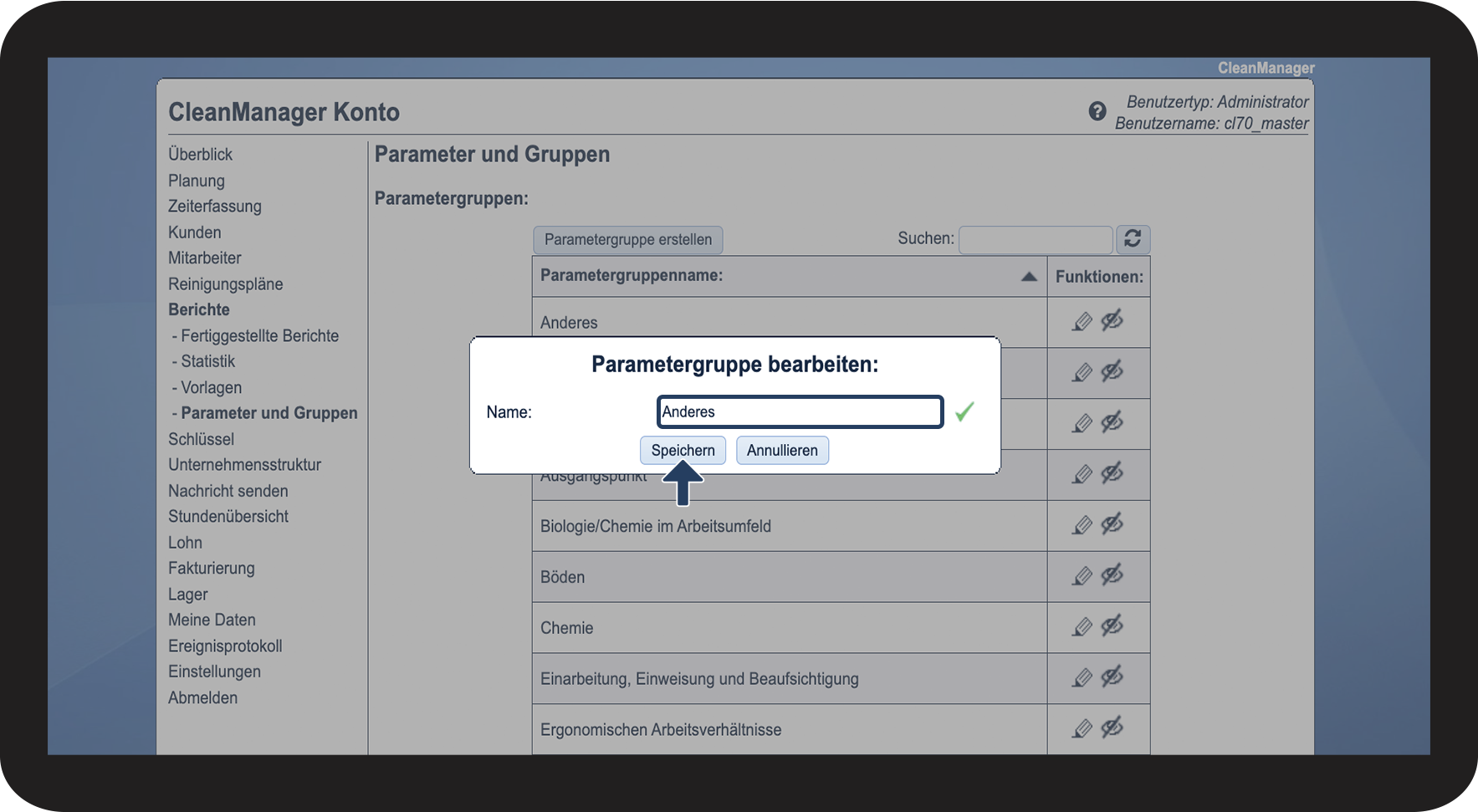Edit the Chemie group pencil icon
This screenshot has height=812, width=1478.
coord(1082,627)
